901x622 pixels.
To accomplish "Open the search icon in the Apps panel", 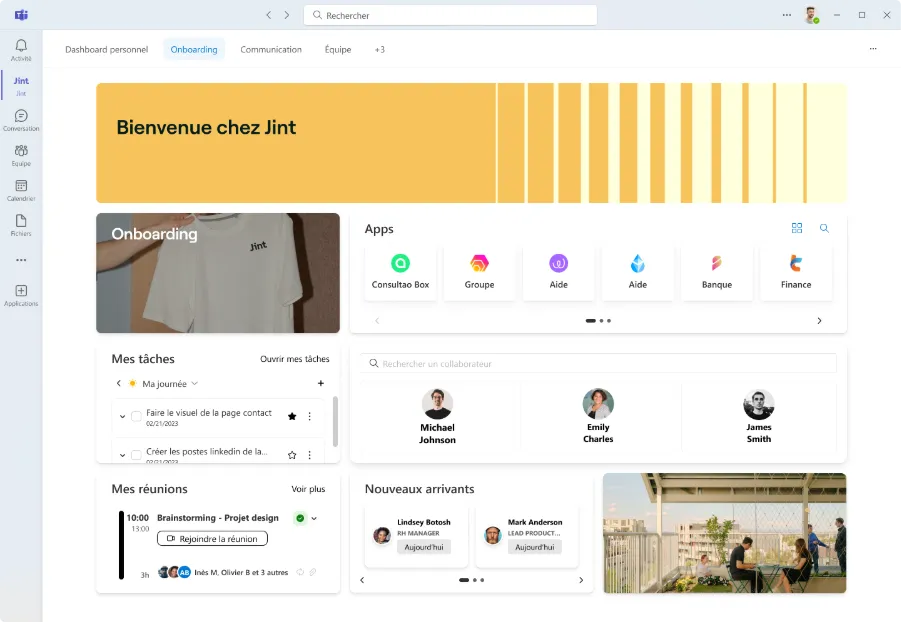I will (x=823, y=228).
